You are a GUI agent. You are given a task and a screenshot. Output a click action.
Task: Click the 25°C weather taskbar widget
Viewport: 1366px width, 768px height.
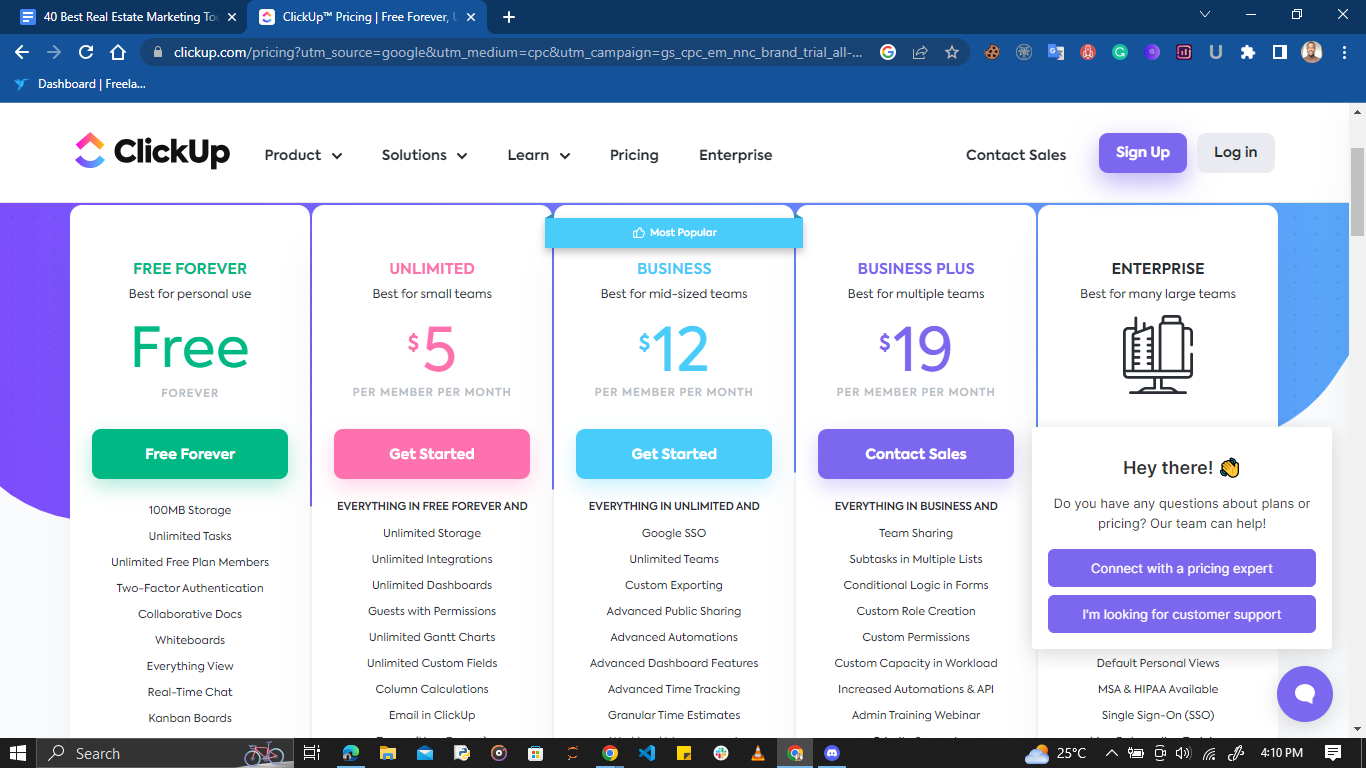click(1056, 753)
